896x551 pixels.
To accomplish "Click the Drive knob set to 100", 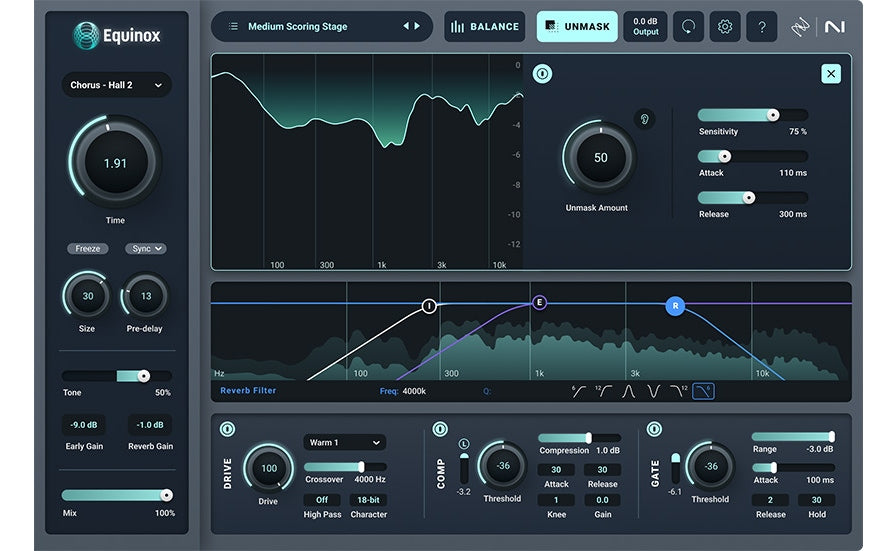I will tap(269, 468).
